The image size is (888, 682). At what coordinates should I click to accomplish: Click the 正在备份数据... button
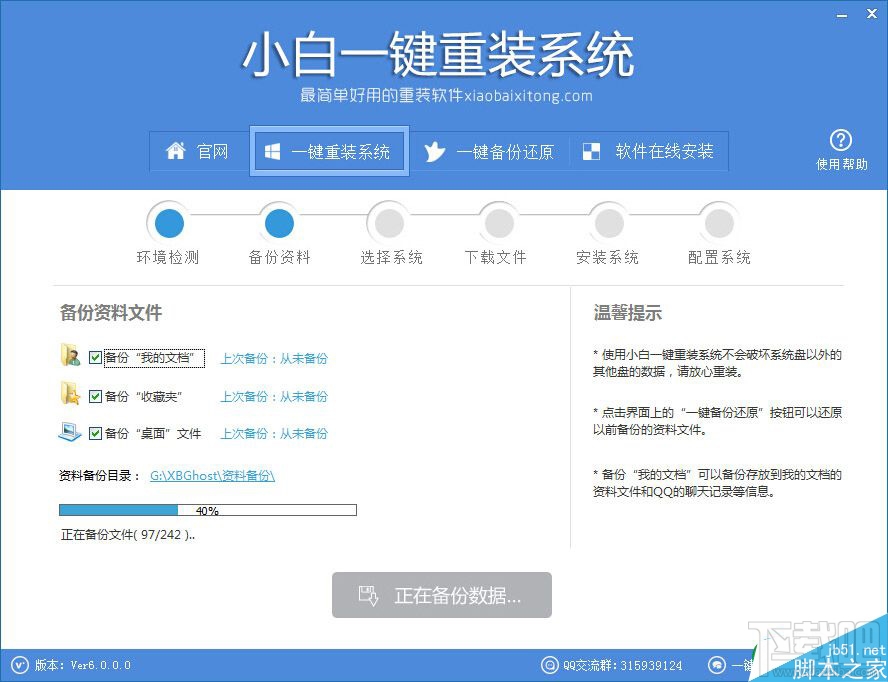pyautogui.click(x=442, y=595)
